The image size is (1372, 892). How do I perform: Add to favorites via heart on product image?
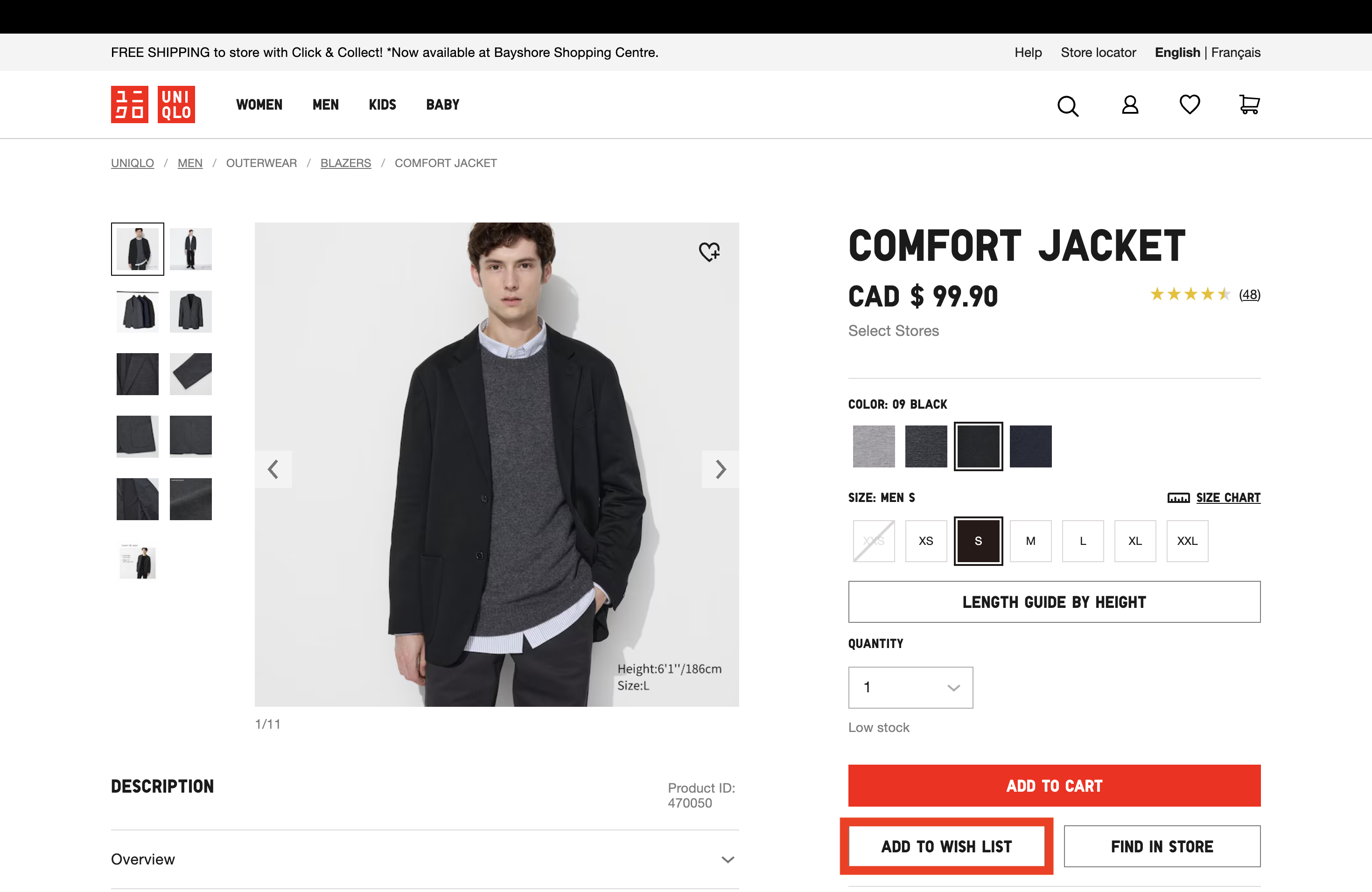[709, 251]
